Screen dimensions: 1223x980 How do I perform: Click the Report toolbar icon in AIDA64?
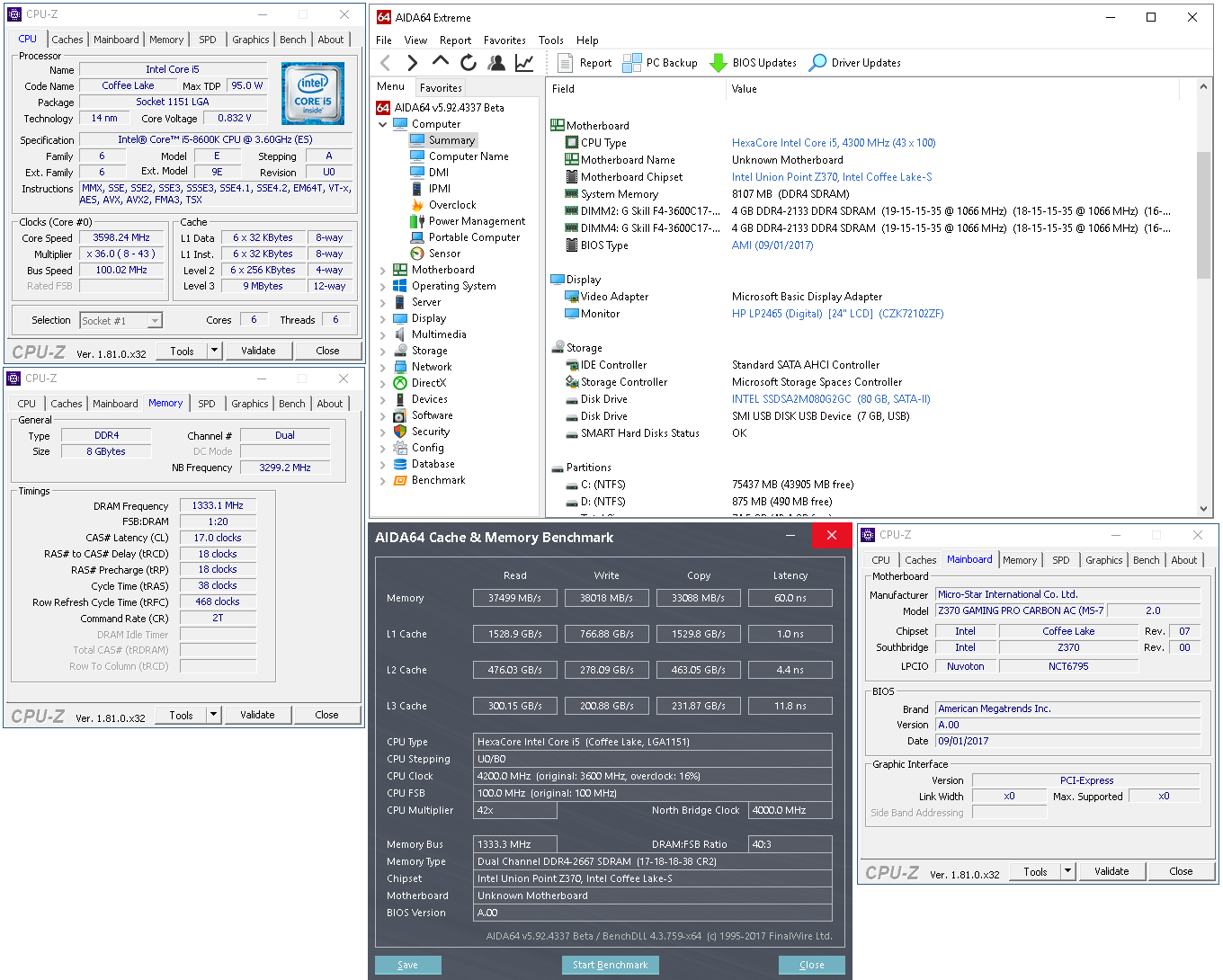coord(566,63)
